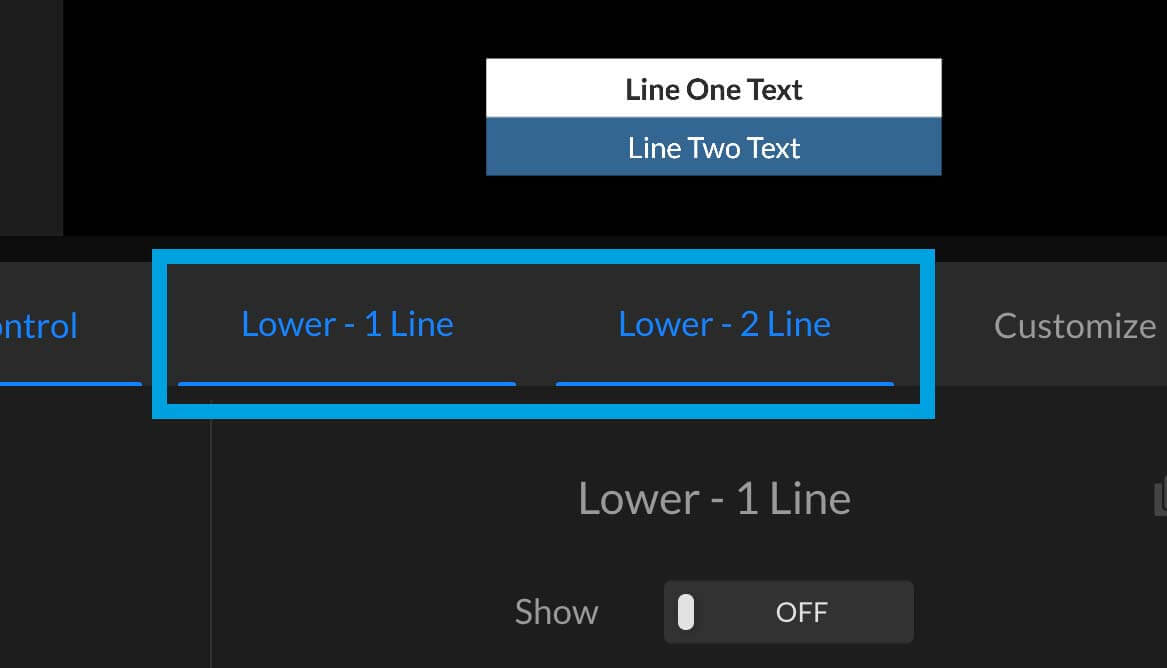Image resolution: width=1167 pixels, height=668 pixels.
Task: Click the blue underline under the Control tab
Action: click(x=71, y=384)
